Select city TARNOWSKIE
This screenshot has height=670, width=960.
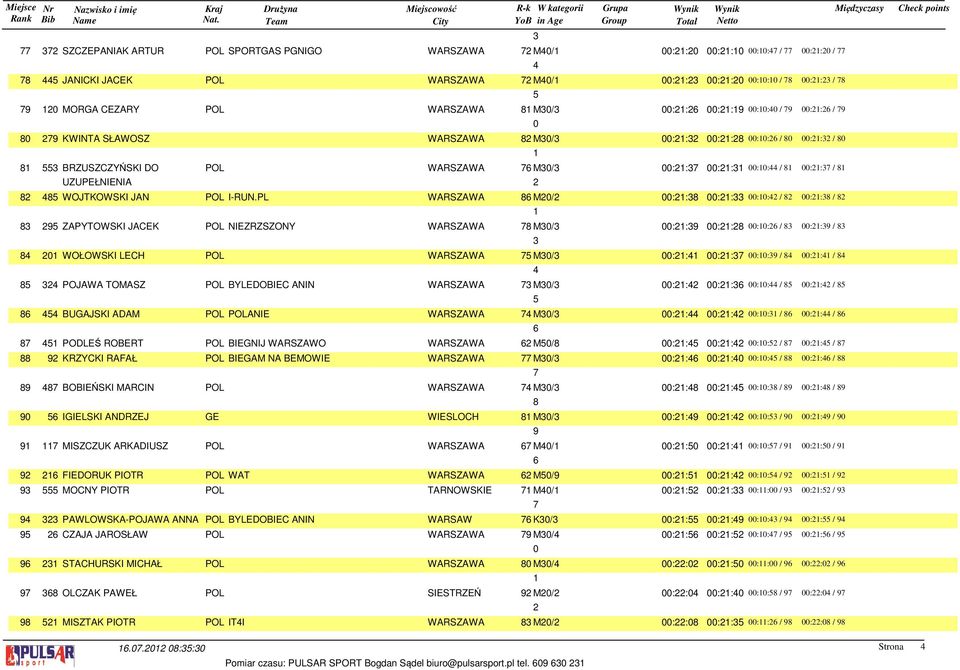coord(460,490)
